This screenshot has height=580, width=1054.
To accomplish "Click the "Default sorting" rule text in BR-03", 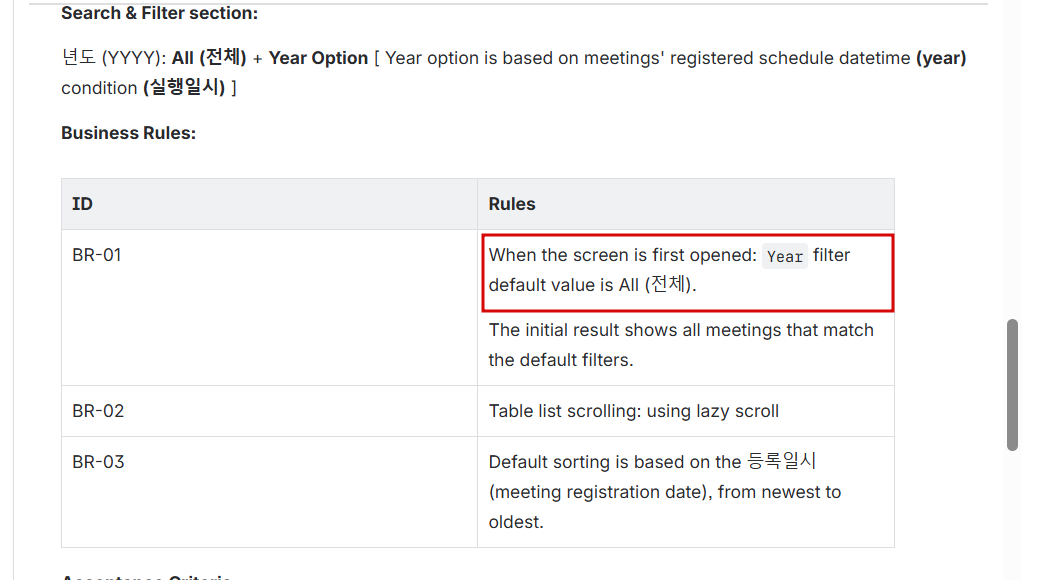I will click(615, 462).
